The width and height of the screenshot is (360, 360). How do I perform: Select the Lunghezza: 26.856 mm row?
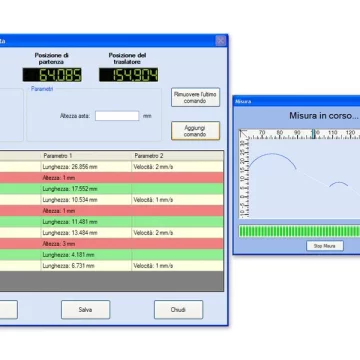111,167
